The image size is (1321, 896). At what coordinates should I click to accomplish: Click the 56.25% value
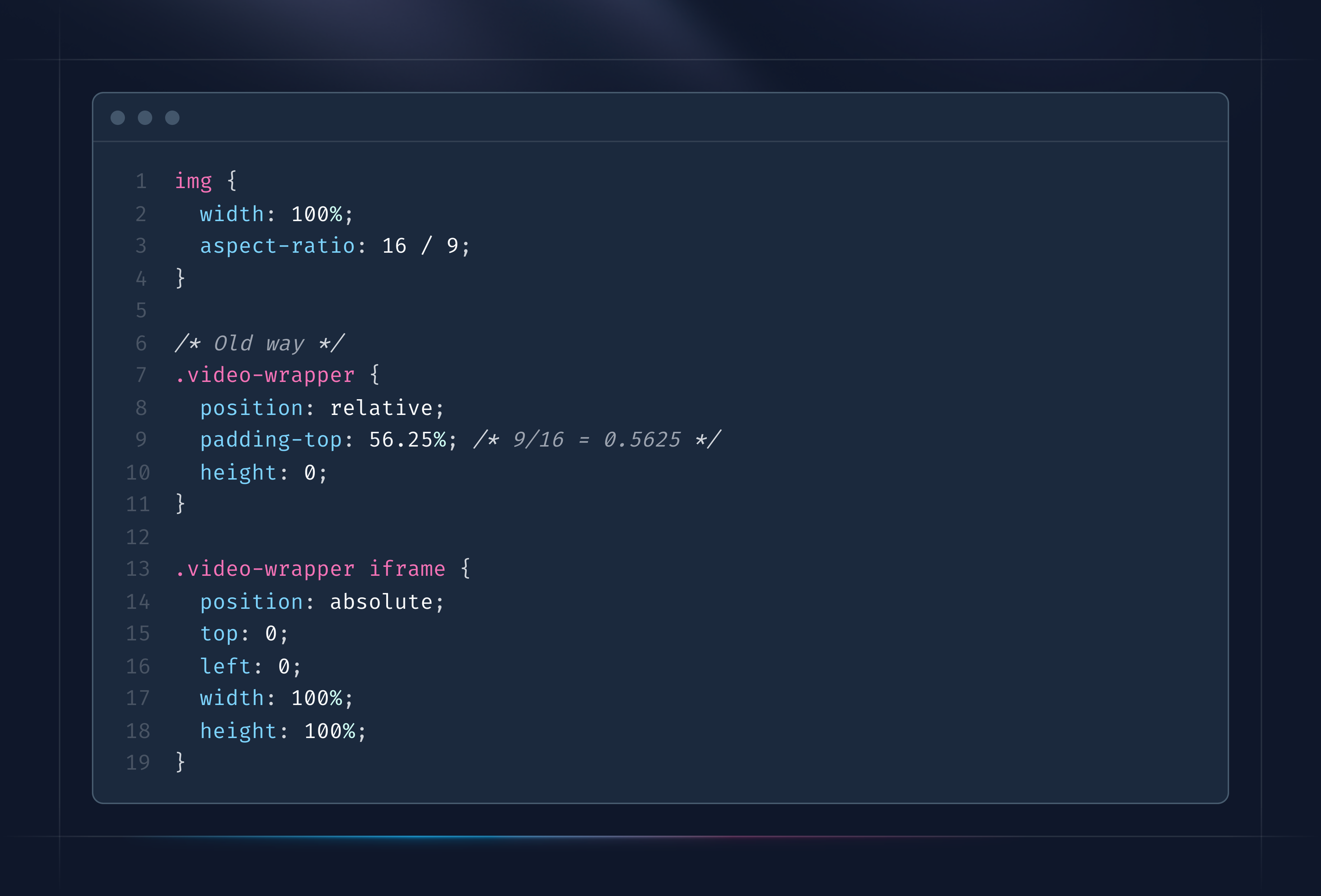click(x=407, y=440)
